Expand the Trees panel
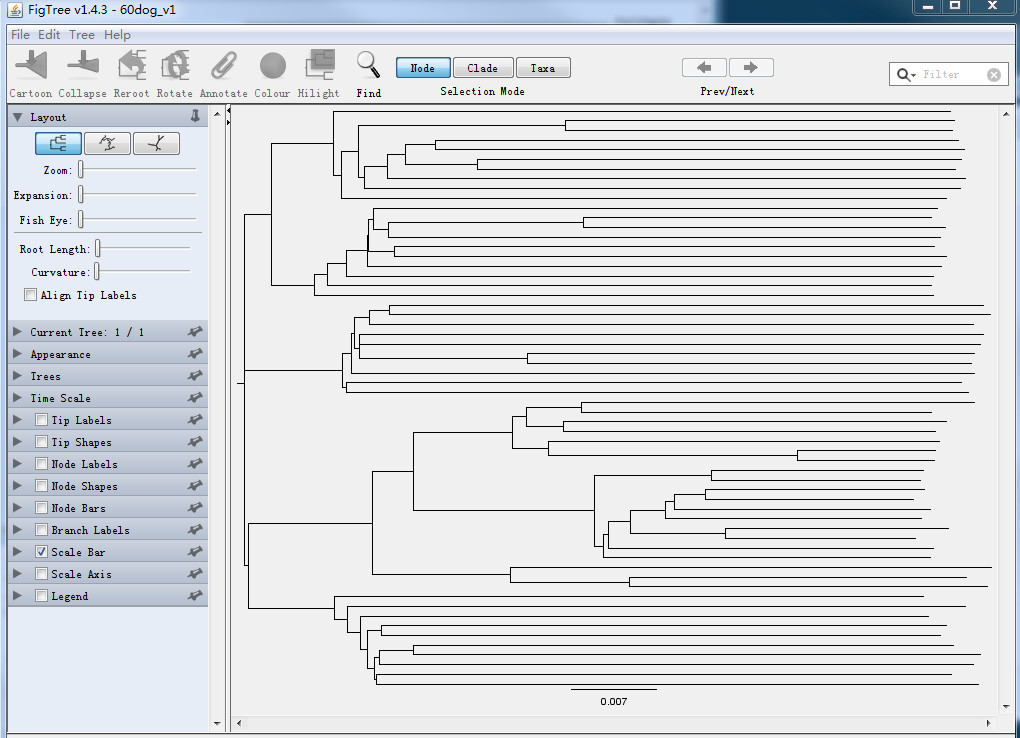This screenshot has height=738, width=1020. pos(18,376)
